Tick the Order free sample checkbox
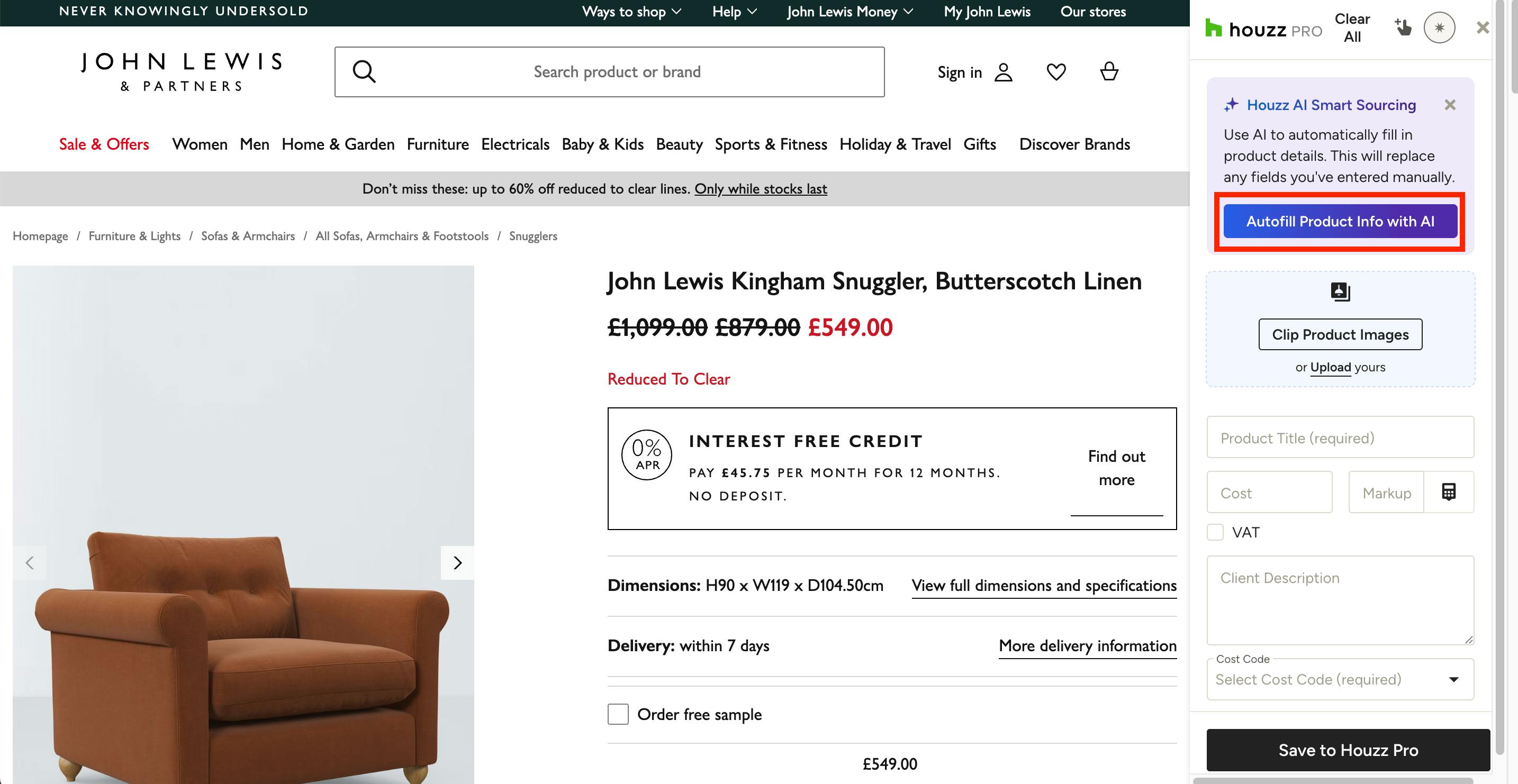 pyautogui.click(x=618, y=714)
